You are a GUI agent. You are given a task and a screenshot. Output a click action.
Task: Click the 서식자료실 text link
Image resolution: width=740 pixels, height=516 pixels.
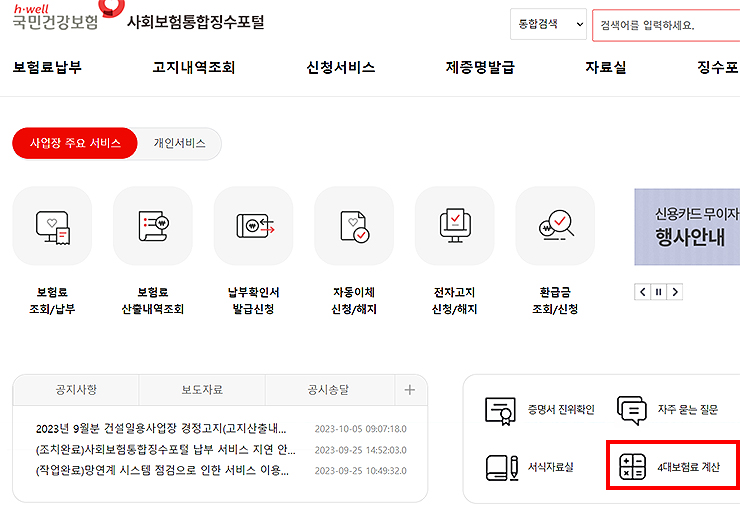click(x=550, y=467)
